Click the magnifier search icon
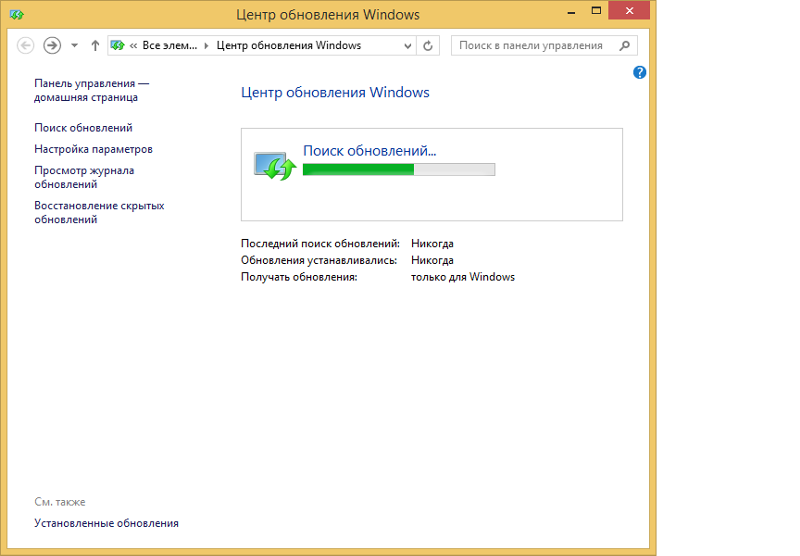800x556 pixels. [624, 45]
